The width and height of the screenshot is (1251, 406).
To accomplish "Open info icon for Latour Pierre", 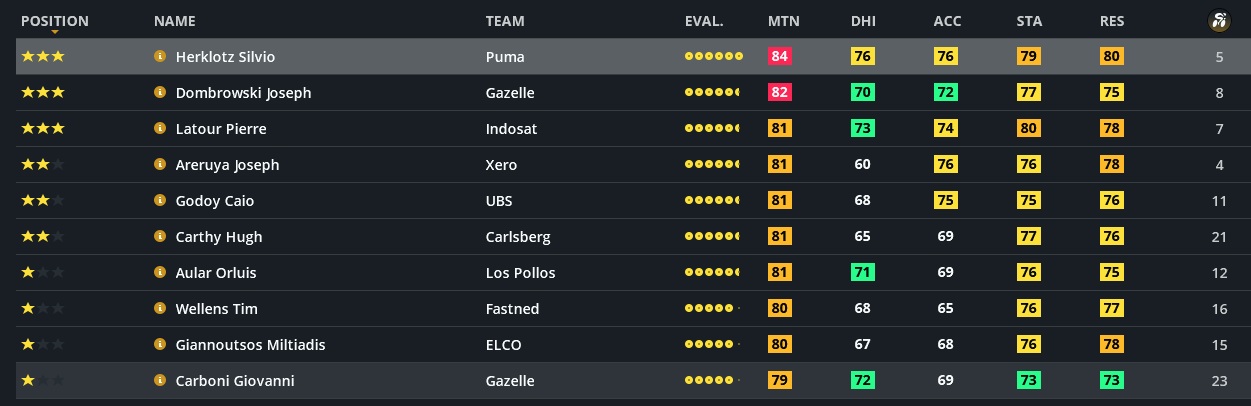I will pos(159,129).
